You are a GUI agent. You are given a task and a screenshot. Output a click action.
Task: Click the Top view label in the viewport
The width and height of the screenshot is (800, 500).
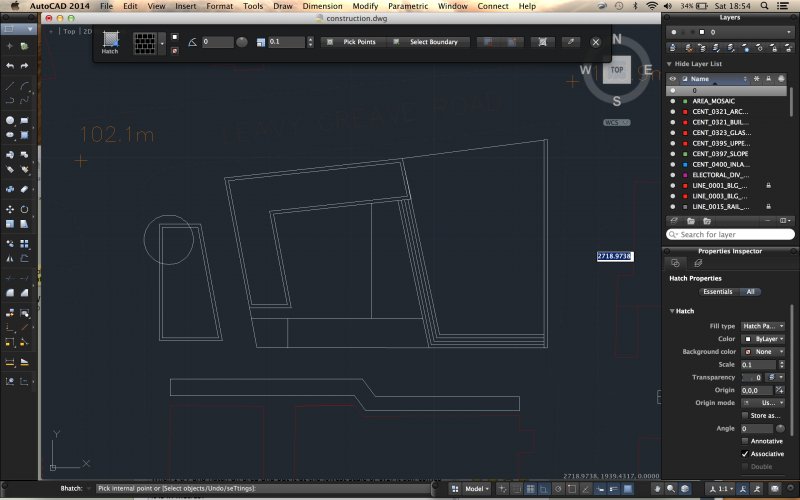click(x=69, y=31)
